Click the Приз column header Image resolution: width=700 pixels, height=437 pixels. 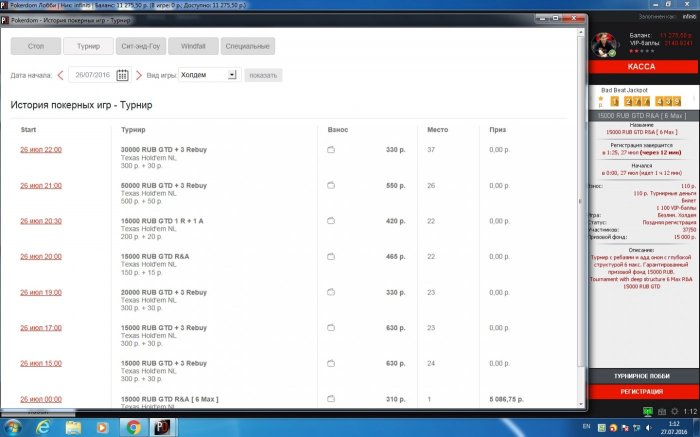pyautogui.click(x=497, y=129)
